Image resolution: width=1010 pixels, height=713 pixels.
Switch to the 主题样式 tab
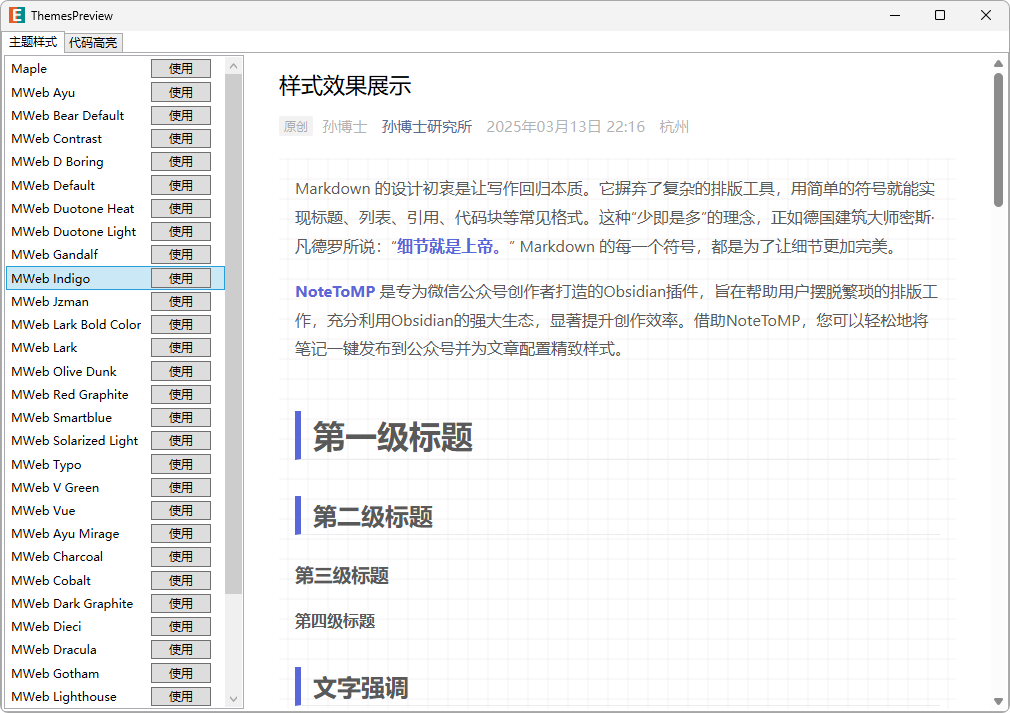(x=33, y=42)
